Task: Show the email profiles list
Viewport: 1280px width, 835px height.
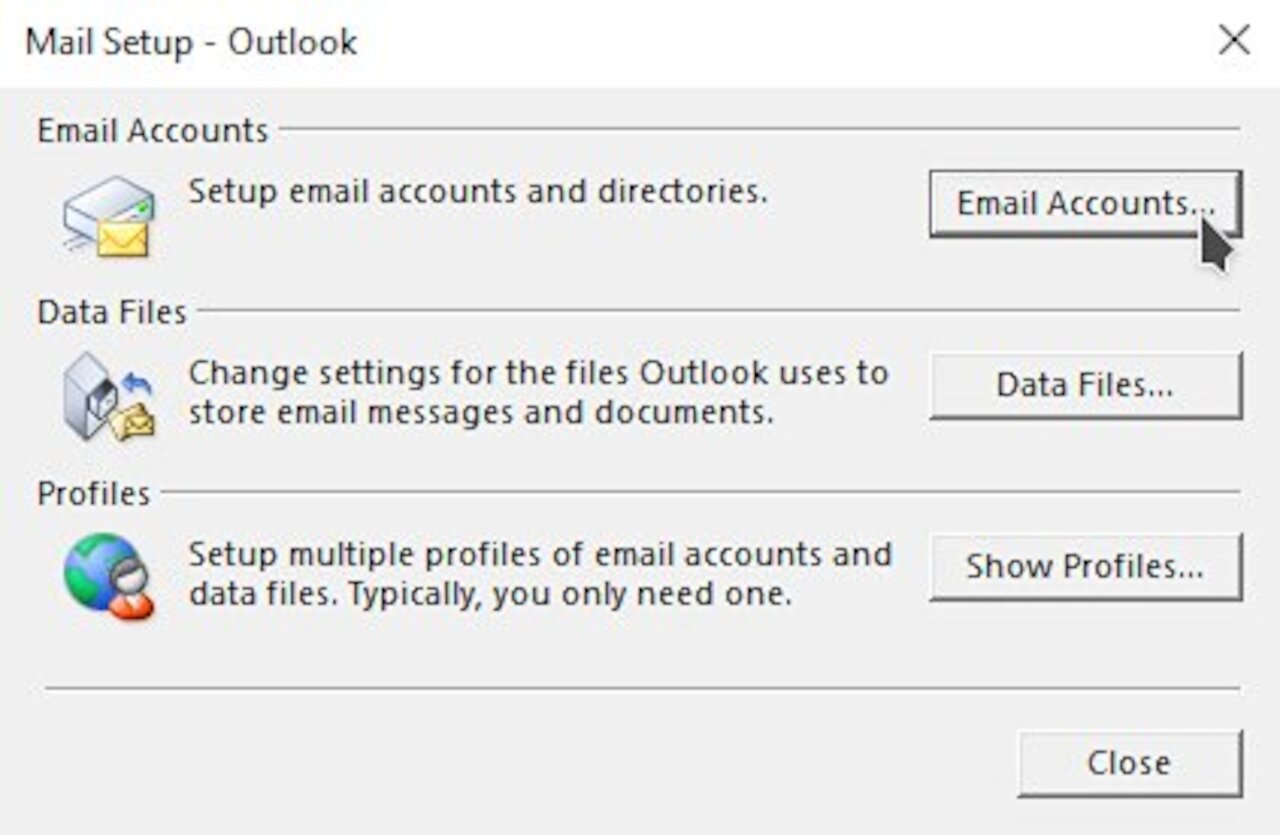Action: pyautogui.click(x=1085, y=566)
